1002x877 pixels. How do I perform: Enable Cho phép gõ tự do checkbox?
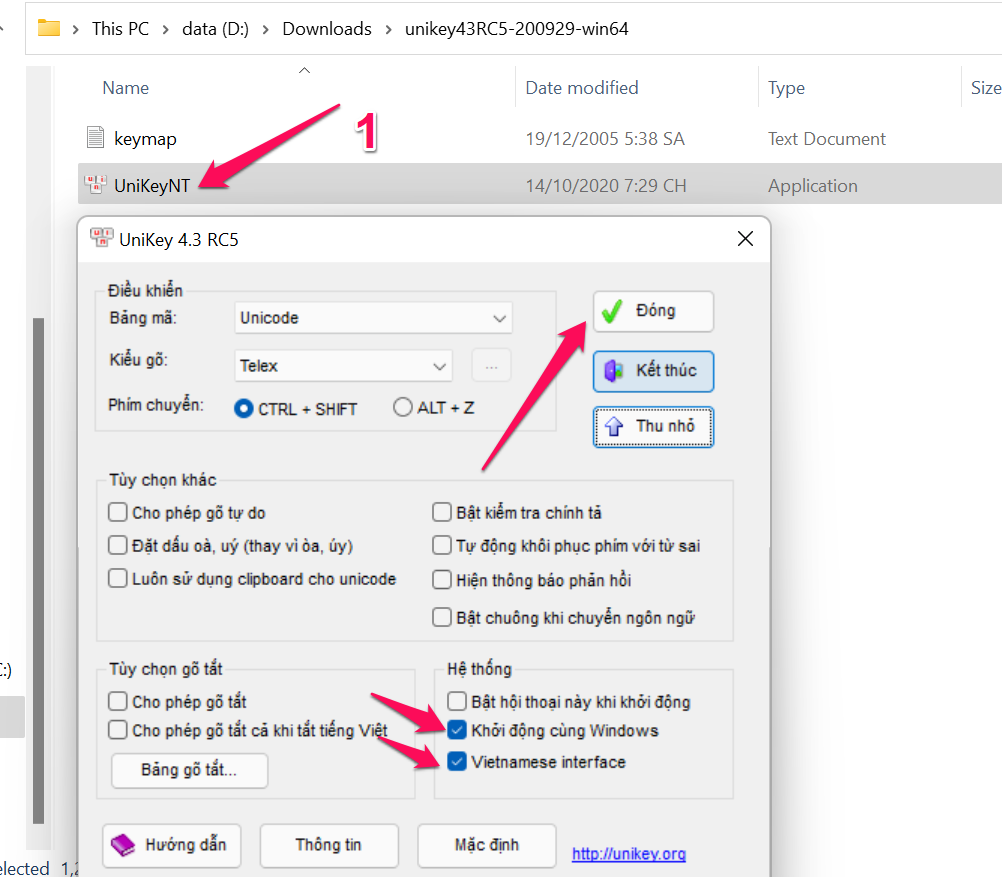pos(118,513)
